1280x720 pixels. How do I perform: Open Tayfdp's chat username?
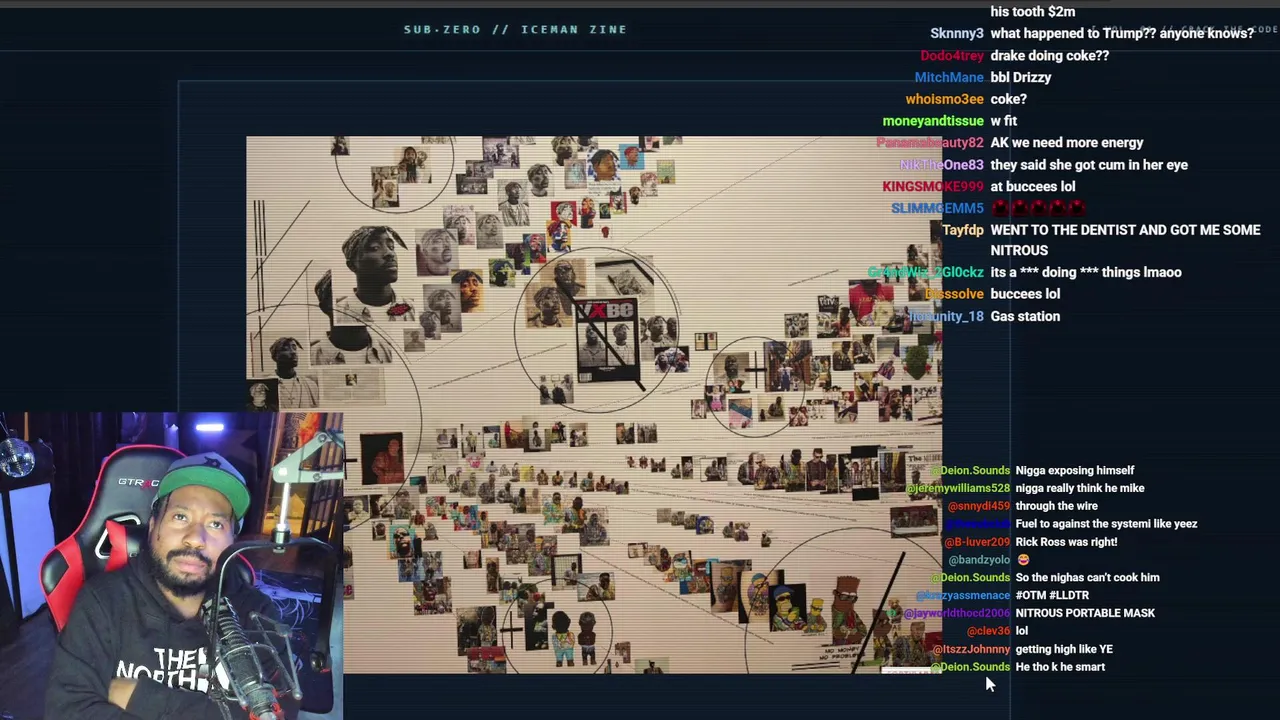point(963,231)
